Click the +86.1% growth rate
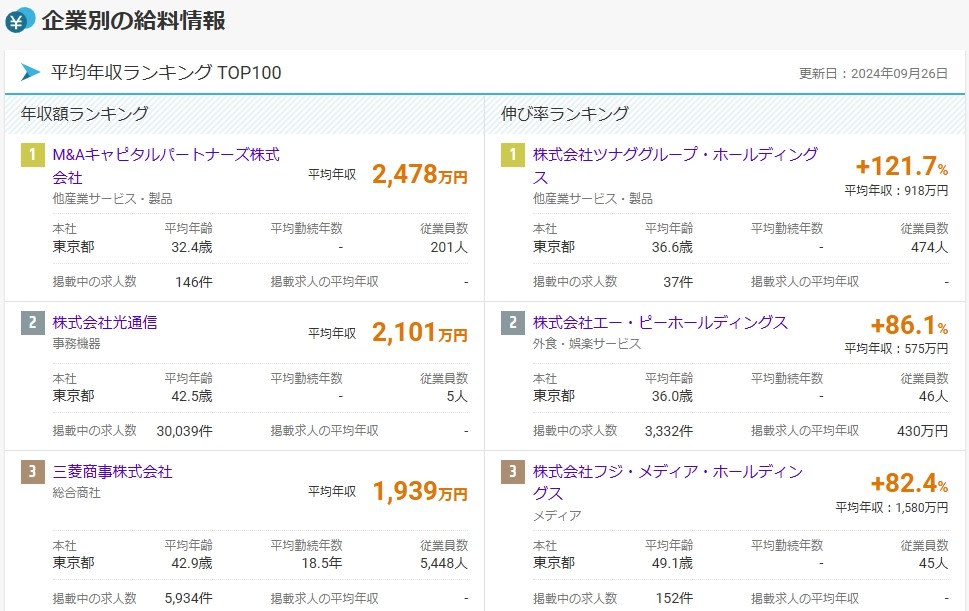 (909, 325)
